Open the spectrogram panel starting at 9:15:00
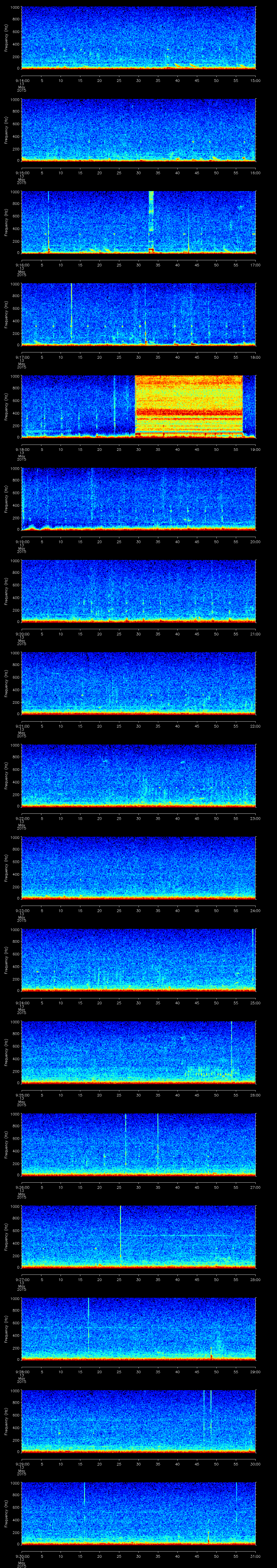 [139, 130]
